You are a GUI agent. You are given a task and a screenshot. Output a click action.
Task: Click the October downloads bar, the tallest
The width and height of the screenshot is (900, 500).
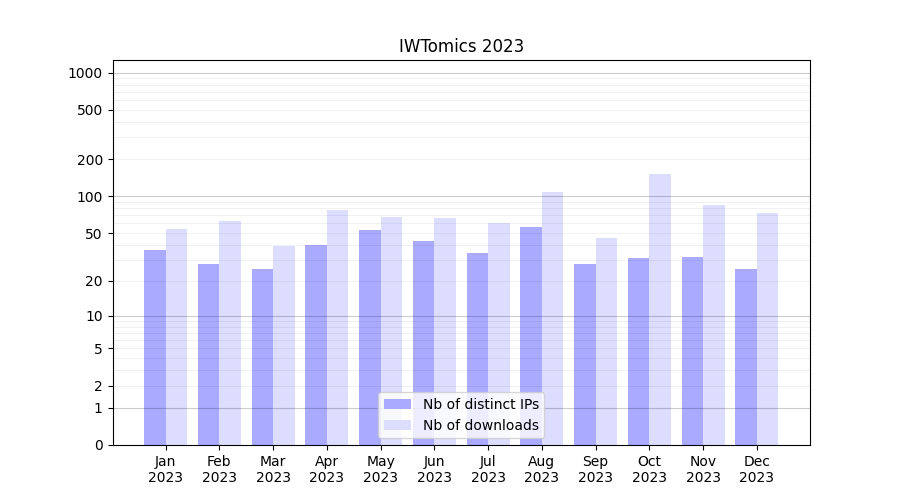click(660, 310)
